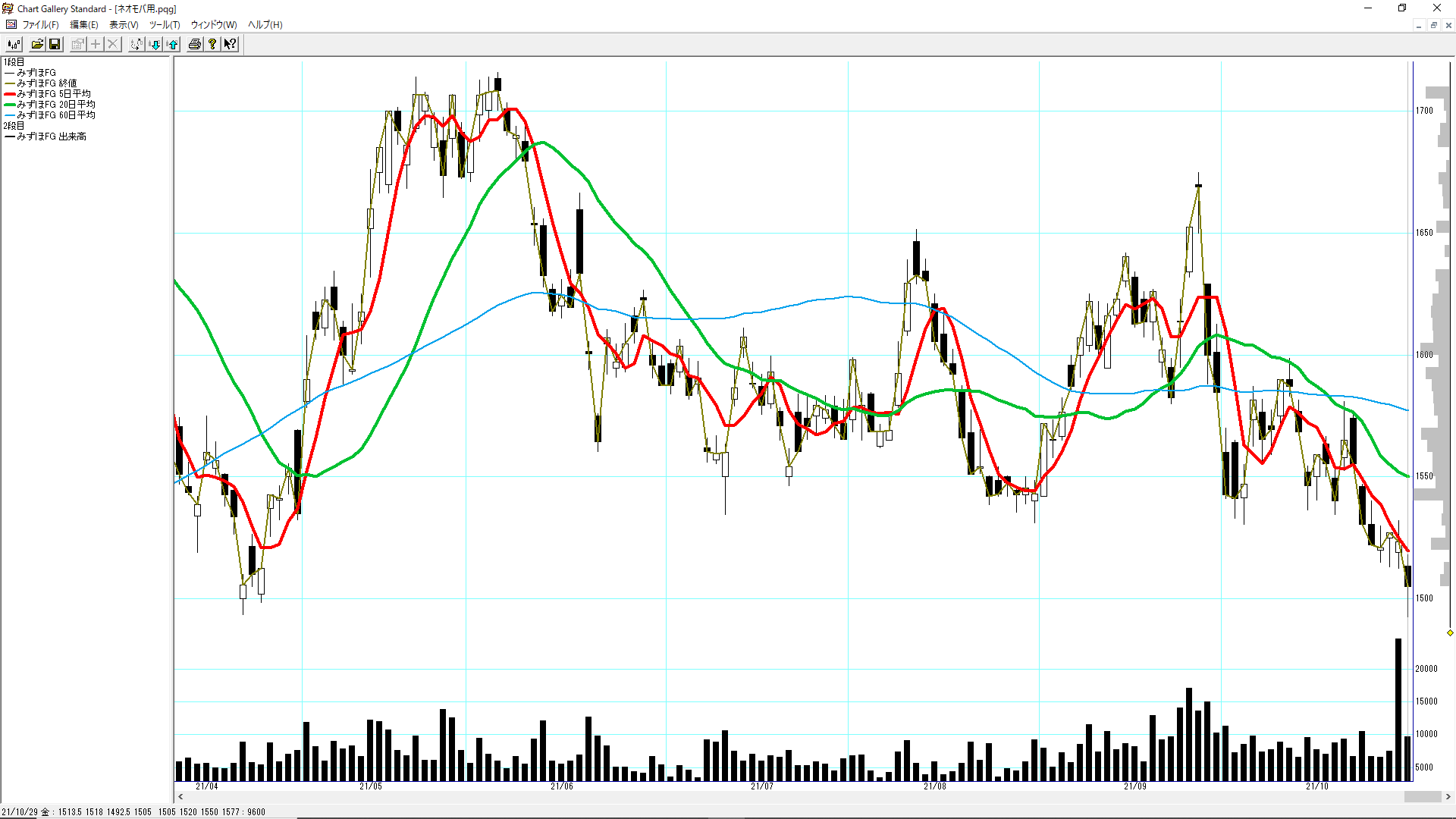
Task: Open a file with the folder icon
Action: click(37, 44)
